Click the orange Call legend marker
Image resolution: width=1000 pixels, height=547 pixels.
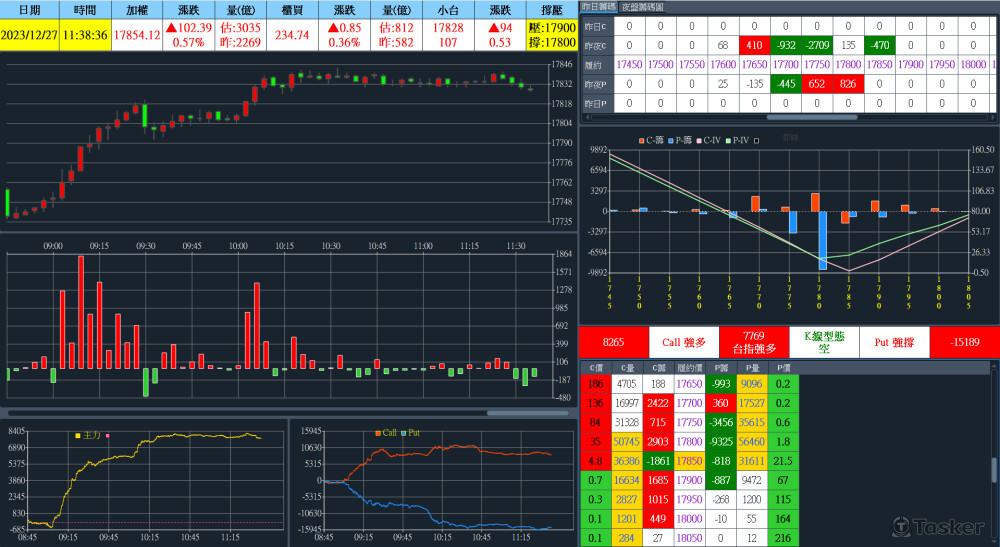coord(378,433)
